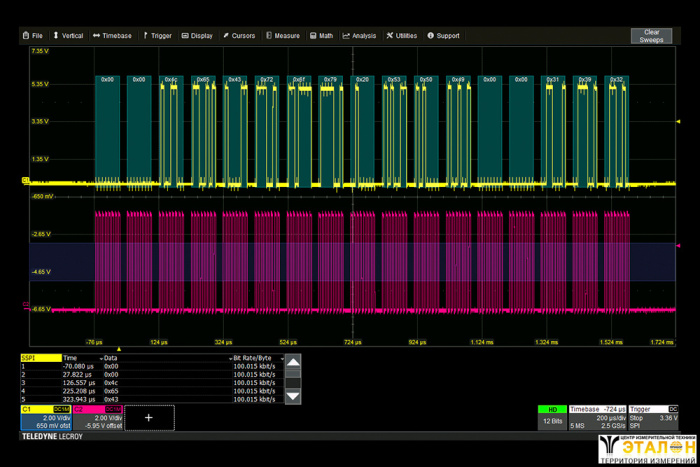The height and width of the screenshot is (467, 700).
Task: Open the Analysis menu
Action: point(359,35)
